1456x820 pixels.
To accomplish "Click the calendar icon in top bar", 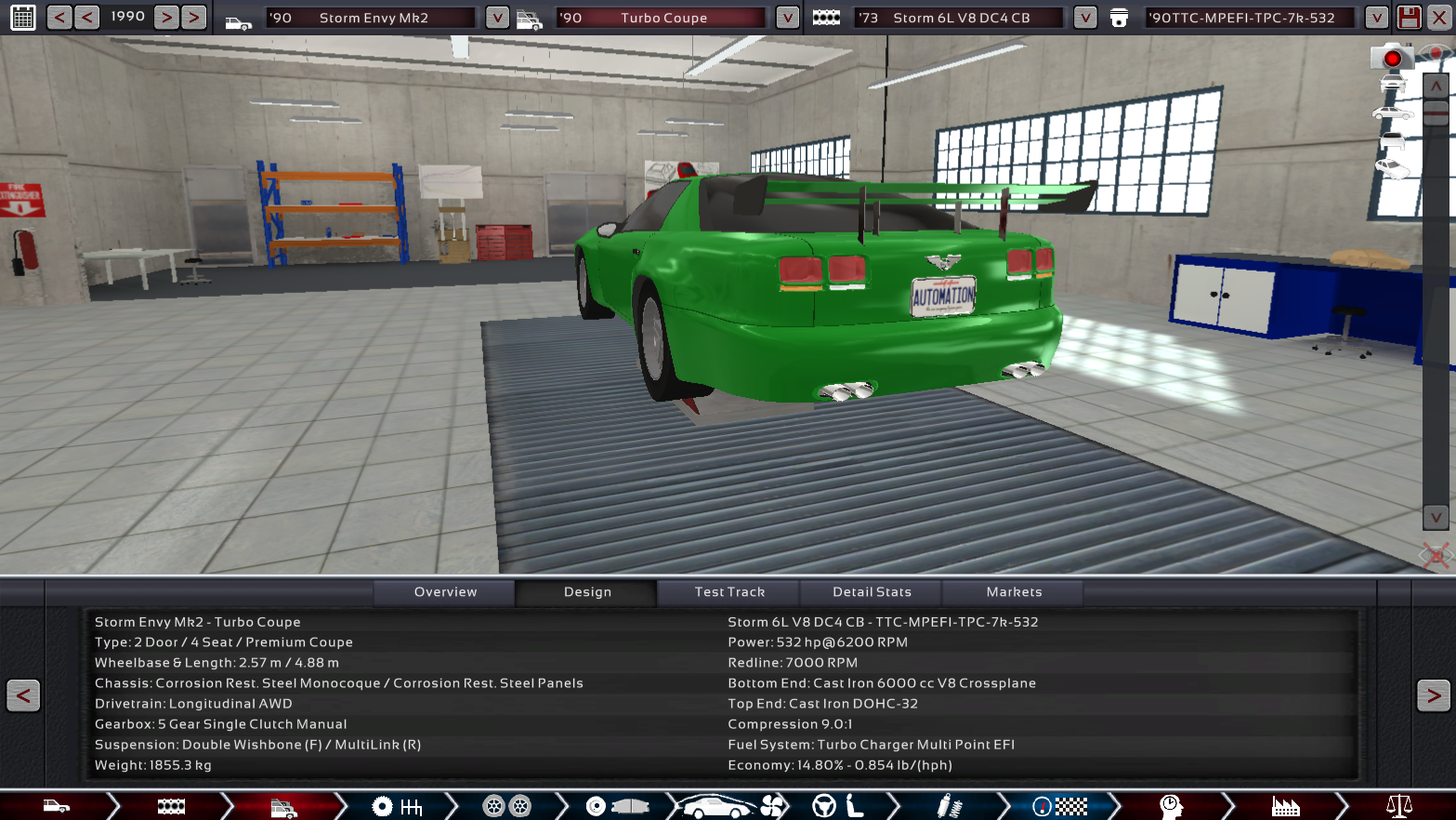I will tap(23, 17).
